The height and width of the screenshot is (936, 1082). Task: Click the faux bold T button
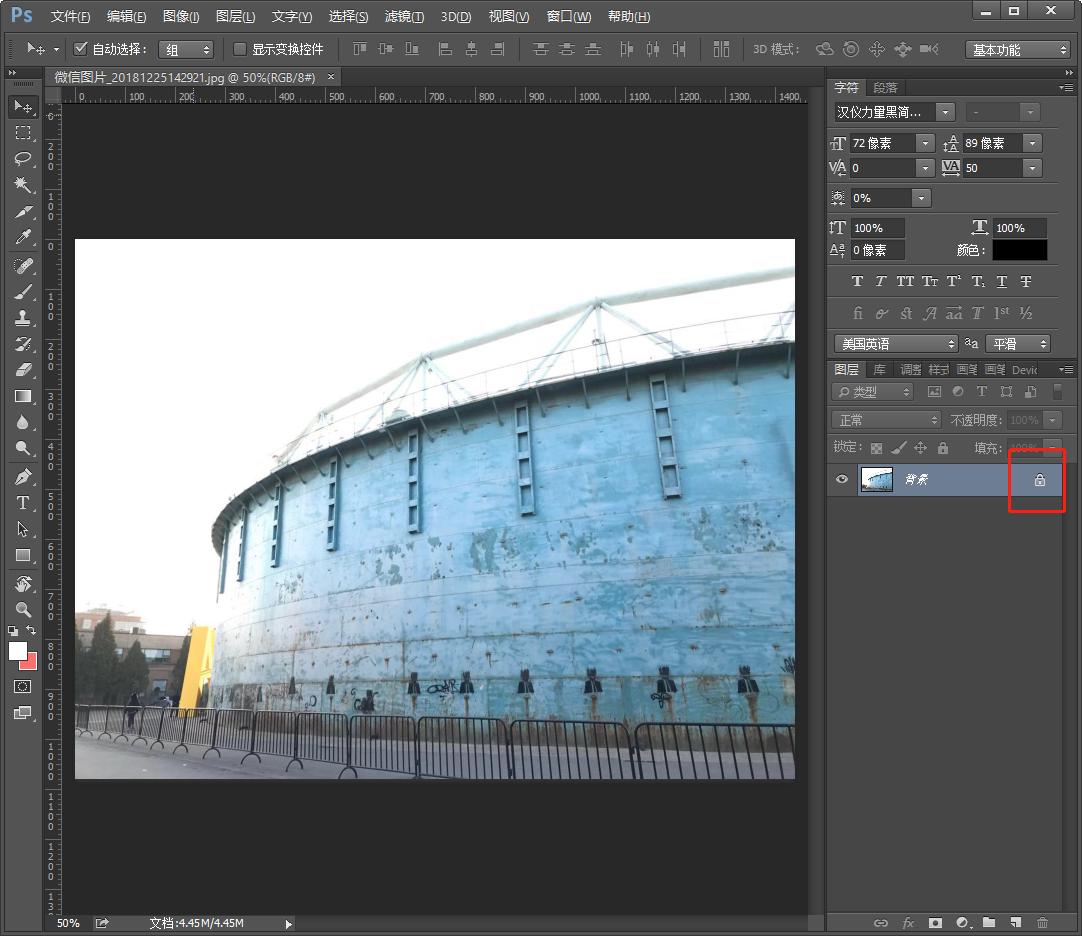pos(857,282)
